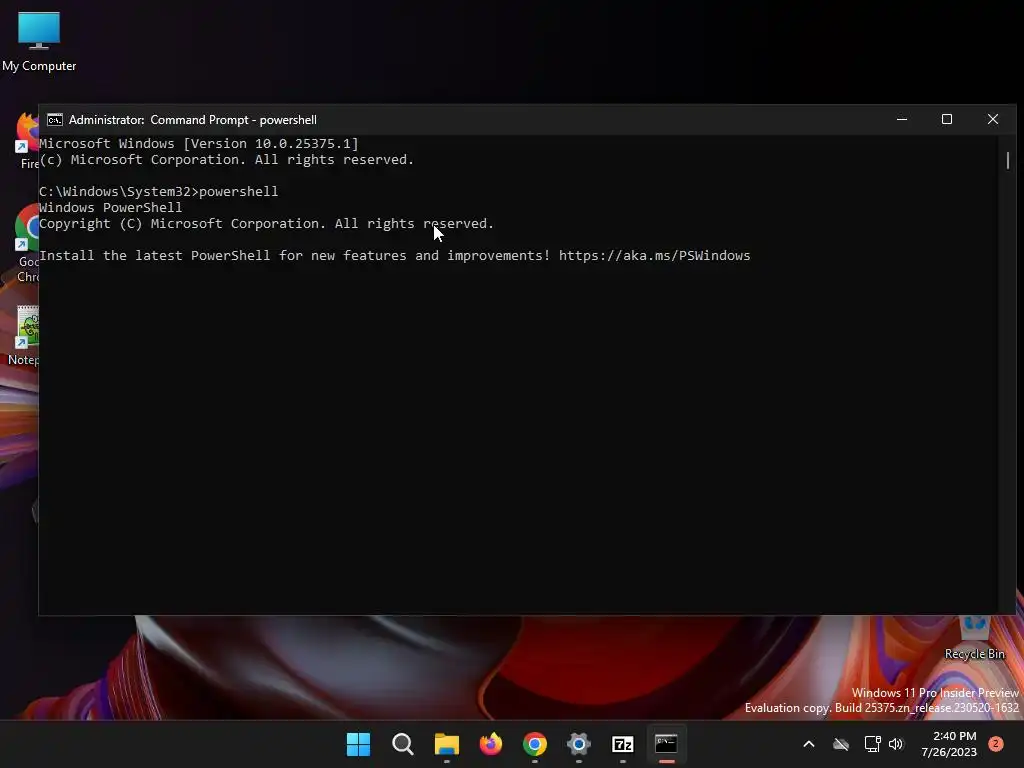This screenshot has height=768, width=1024.
Task: Open File Explorer from the taskbar
Action: click(x=447, y=744)
